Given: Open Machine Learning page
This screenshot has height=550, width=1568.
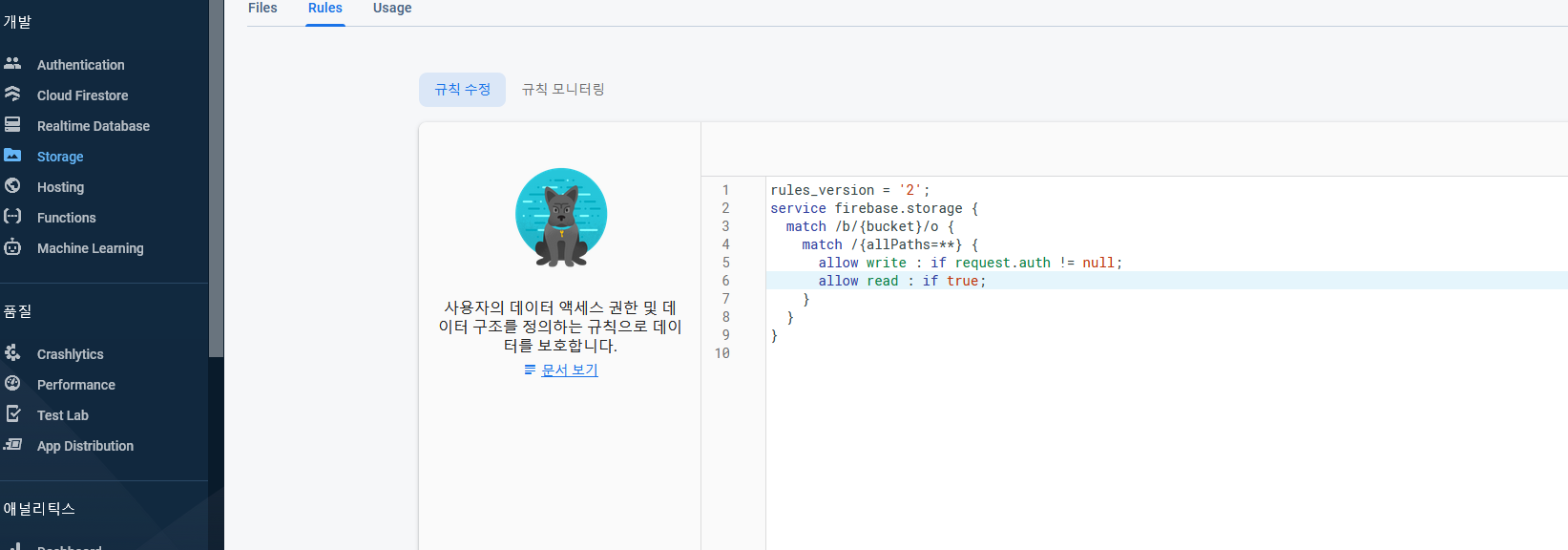Looking at the screenshot, I should pyautogui.click(x=91, y=248).
